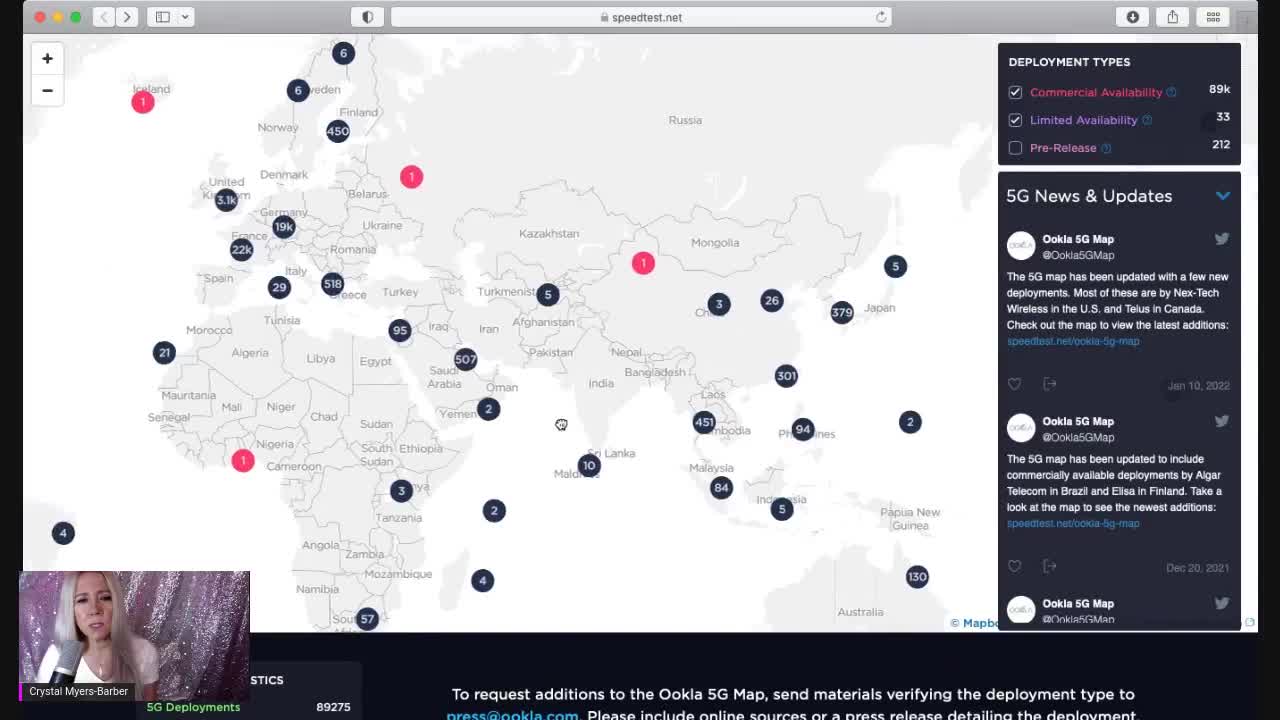This screenshot has width=1280, height=720.
Task: Select the 84 cluster near Malaysia
Action: click(721, 488)
